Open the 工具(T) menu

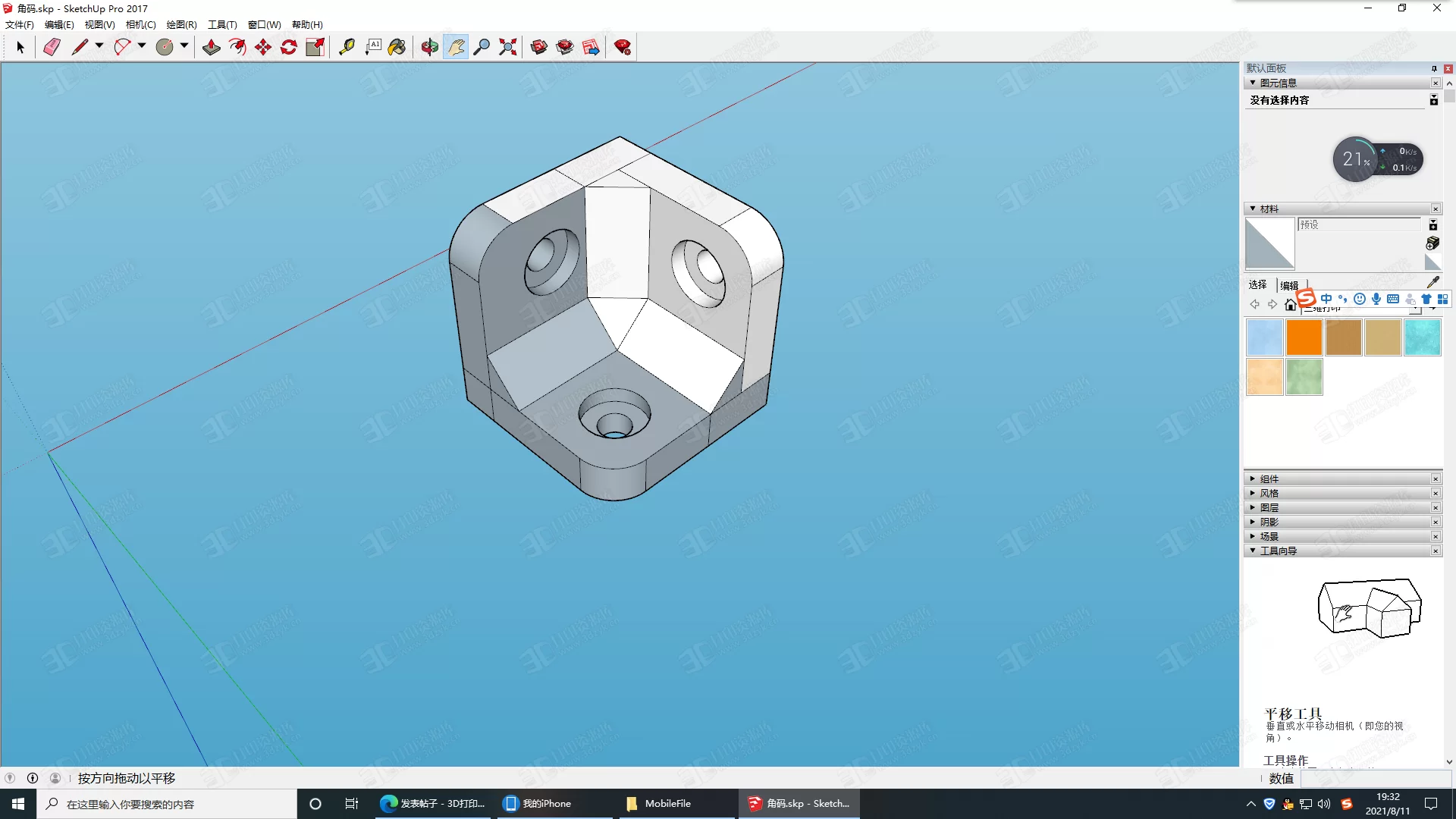(x=222, y=25)
